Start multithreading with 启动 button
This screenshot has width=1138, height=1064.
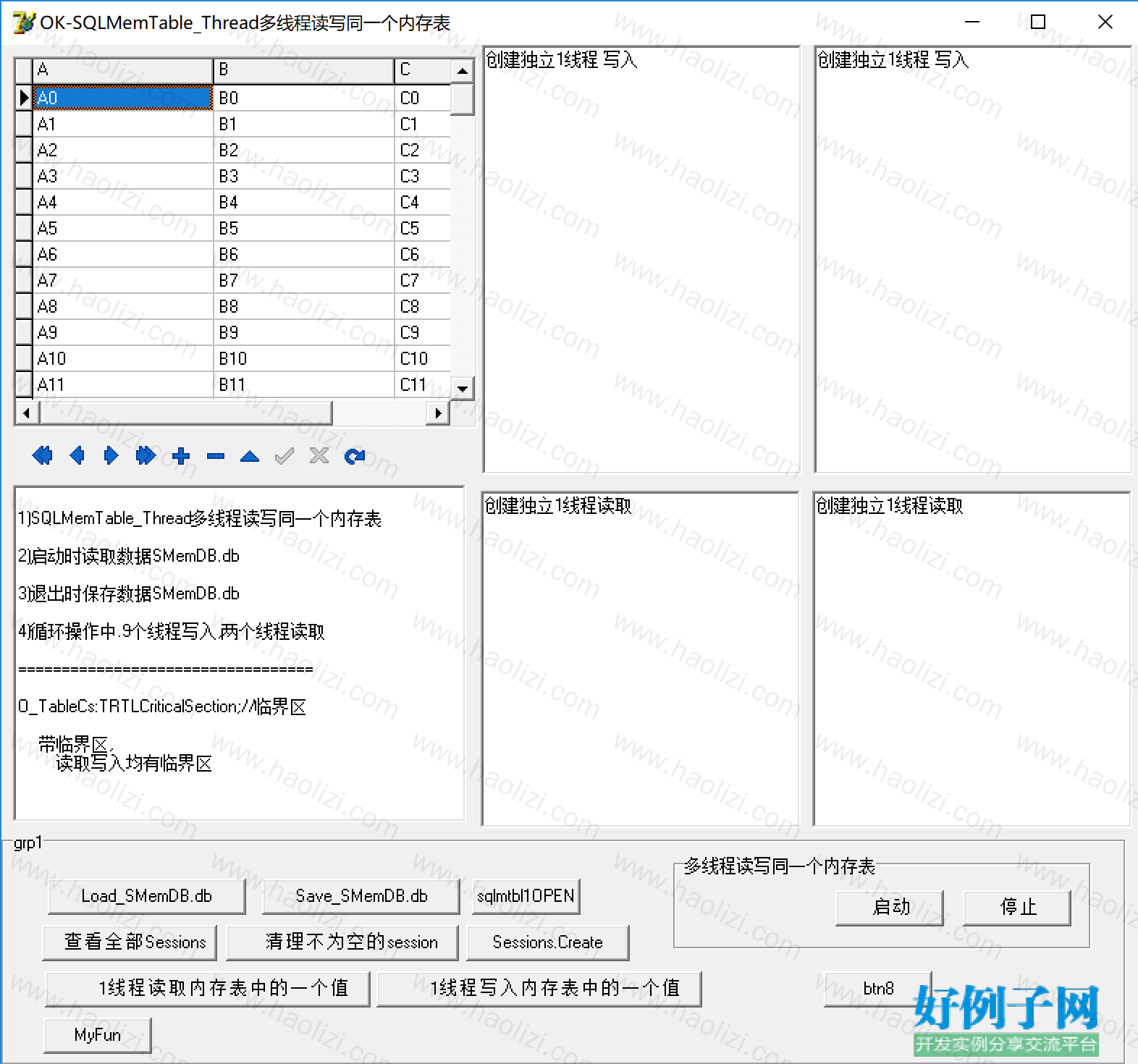point(890,907)
